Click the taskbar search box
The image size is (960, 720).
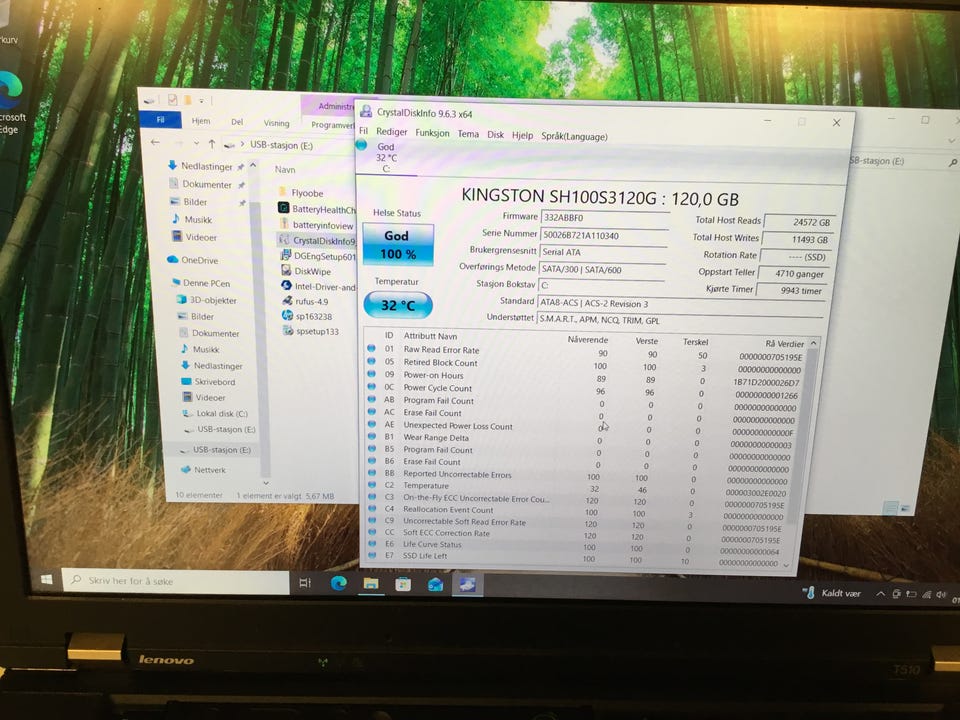176,581
